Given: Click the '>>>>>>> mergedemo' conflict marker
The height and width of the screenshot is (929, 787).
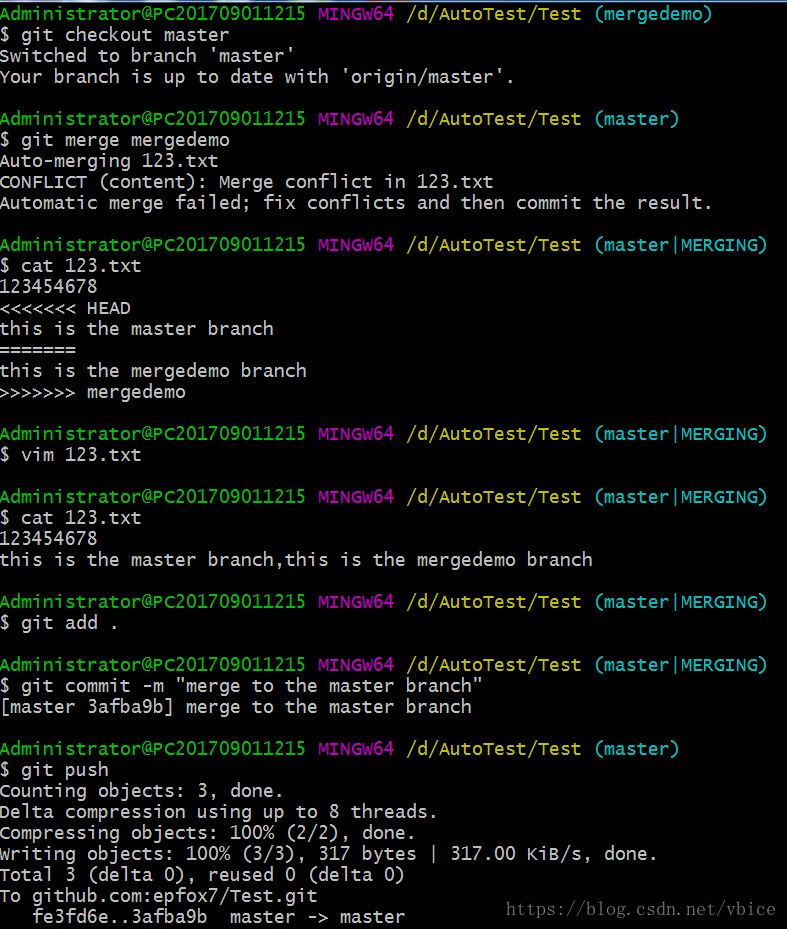Looking at the screenshot, I should click(x=92, y=392).
